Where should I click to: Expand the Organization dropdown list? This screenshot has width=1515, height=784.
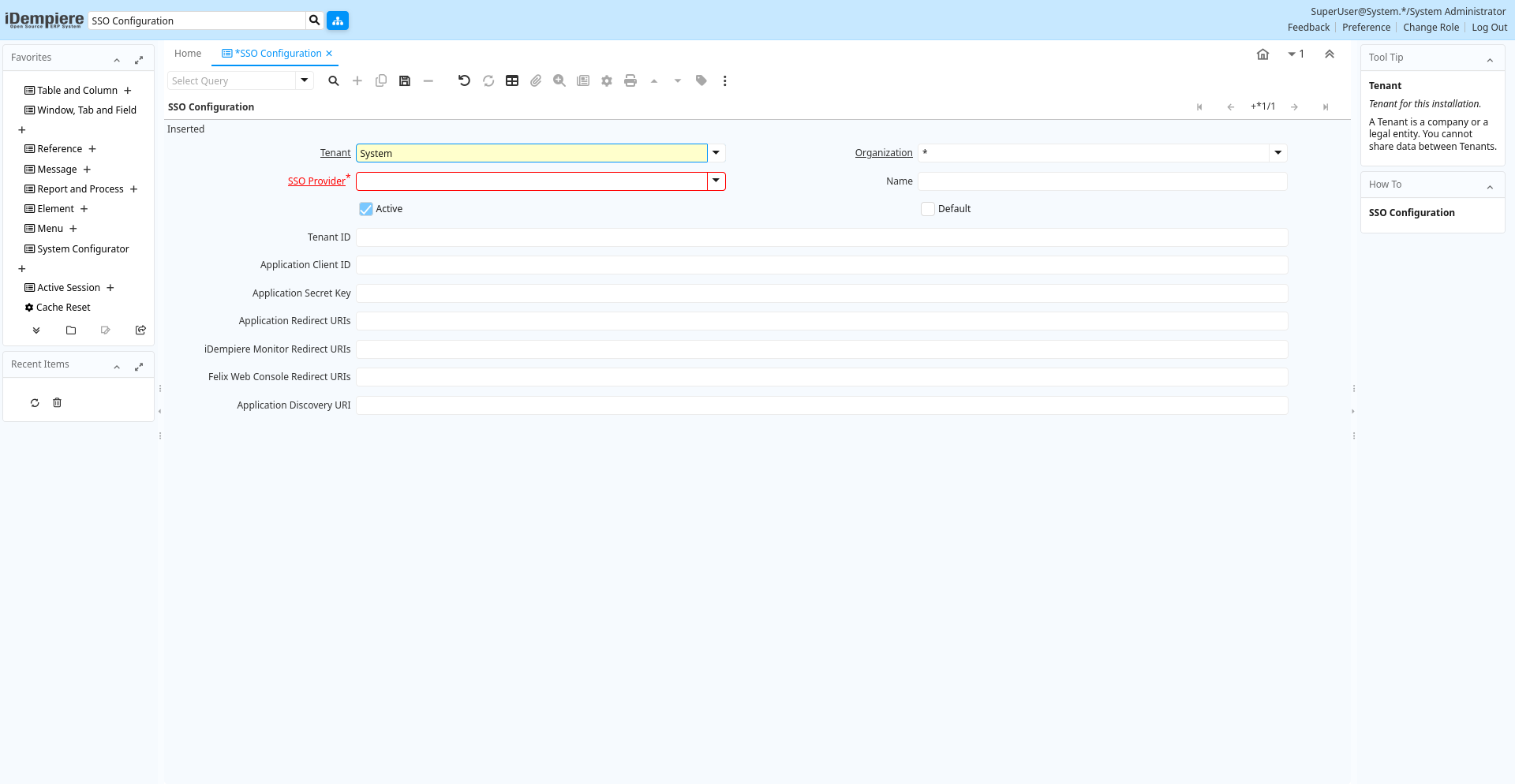[x=1277, y=153]
